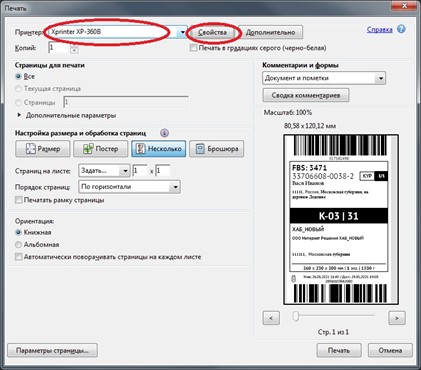Image resolution: width=421 pixels, height=370 pixels.
Task: Enable Автоматически поворачивать страницы checkbox
Action: click(19, 257)
